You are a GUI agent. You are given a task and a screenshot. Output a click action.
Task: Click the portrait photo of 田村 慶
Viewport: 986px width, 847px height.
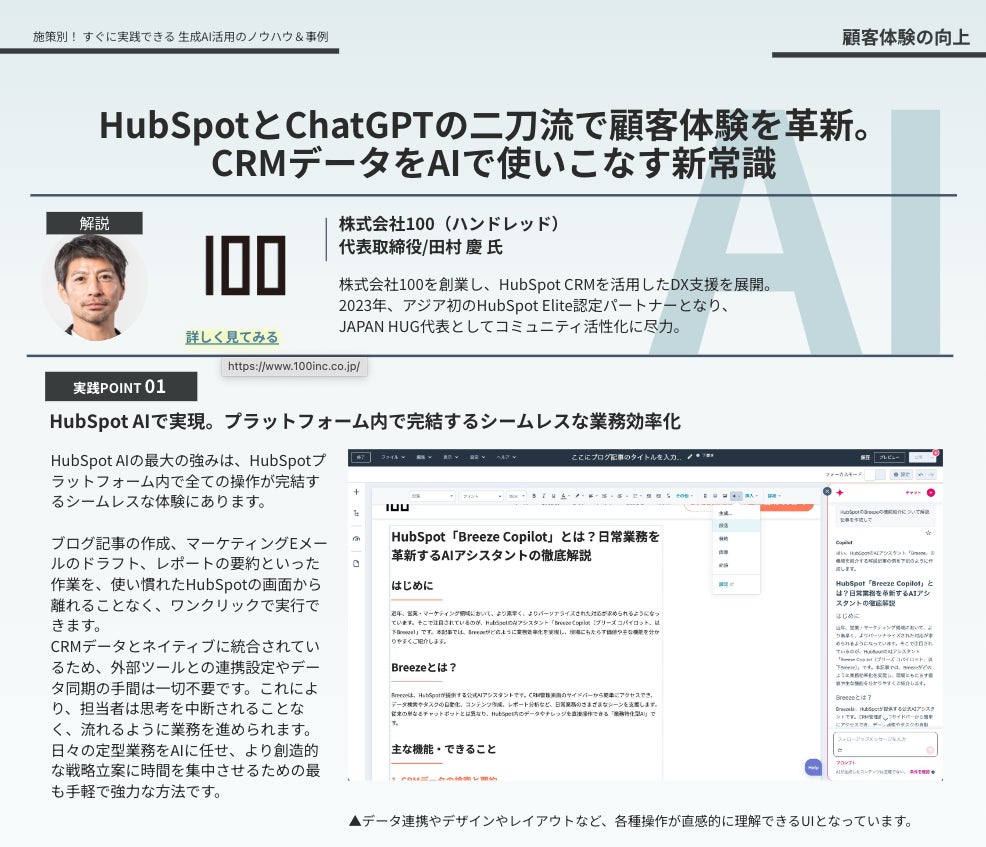coord(94,287)
